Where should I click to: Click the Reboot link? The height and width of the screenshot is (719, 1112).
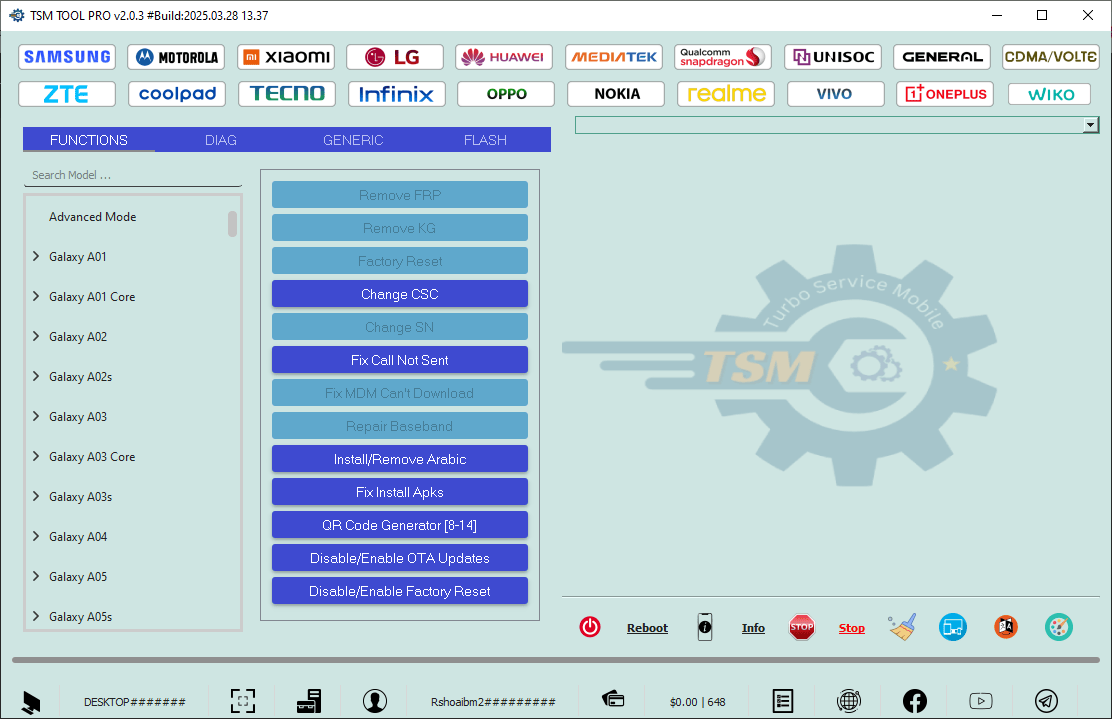(x=647, y=628)
